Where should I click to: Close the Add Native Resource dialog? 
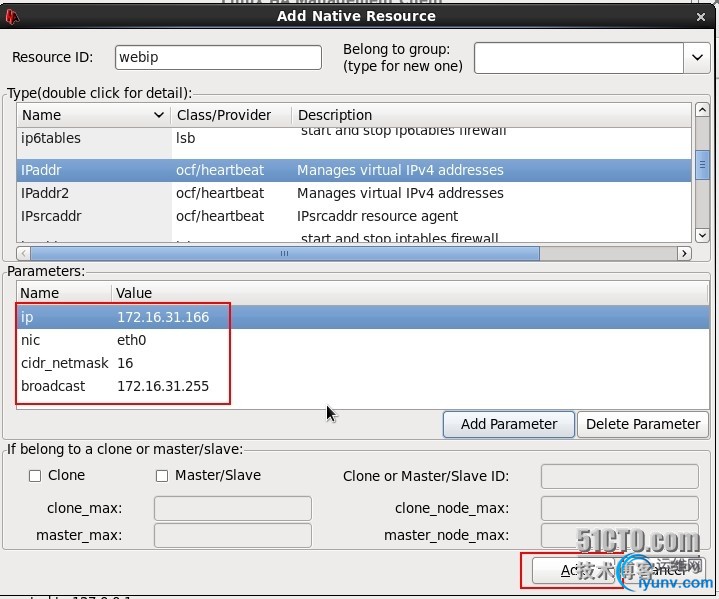[x=701, y=17]
